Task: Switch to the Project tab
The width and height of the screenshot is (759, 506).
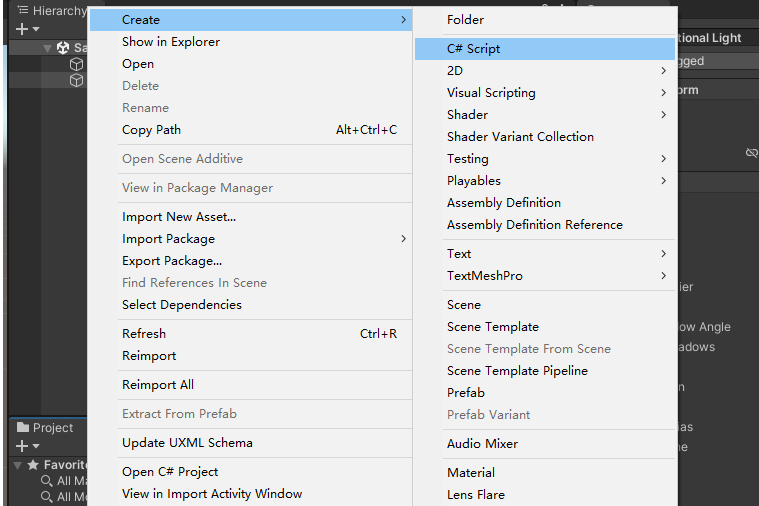Action: pyautogui.click(x=45, y=428)
